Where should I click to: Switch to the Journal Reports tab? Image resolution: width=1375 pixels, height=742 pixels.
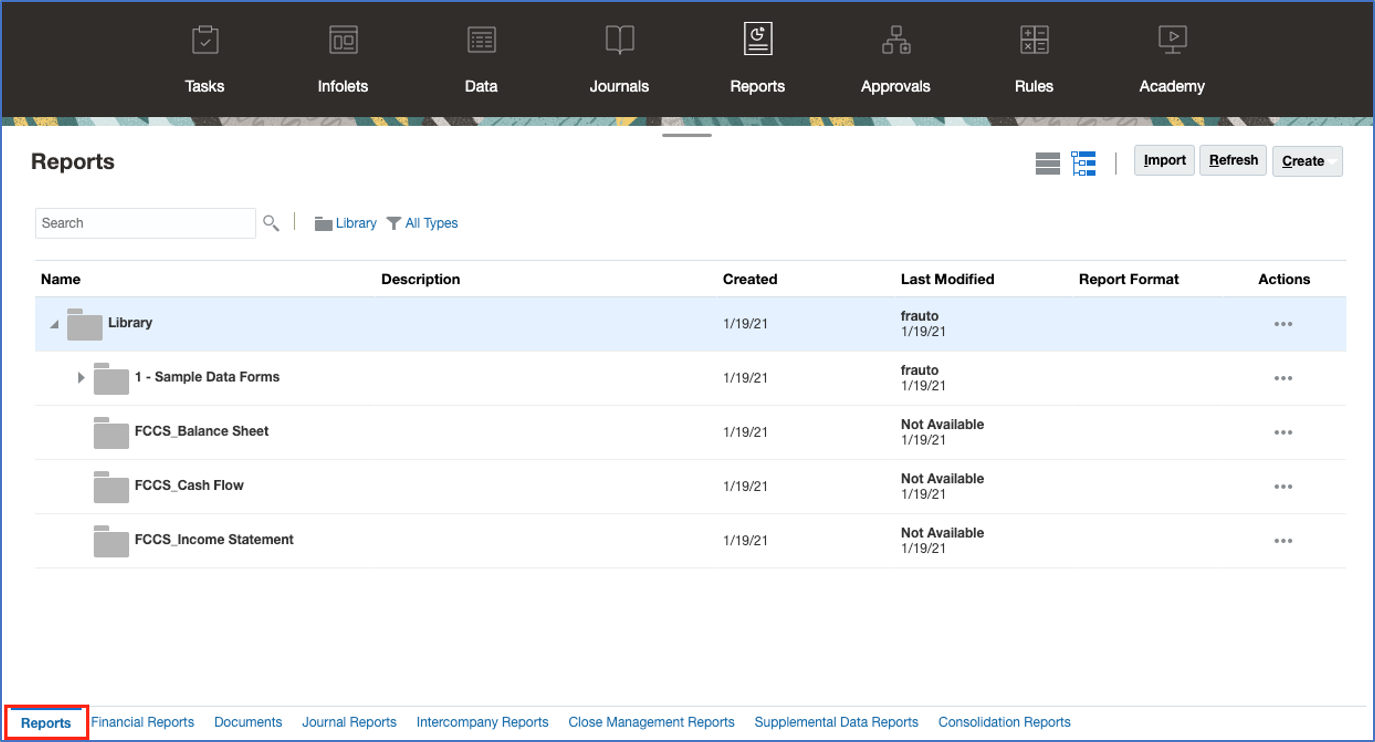(349, 722)
